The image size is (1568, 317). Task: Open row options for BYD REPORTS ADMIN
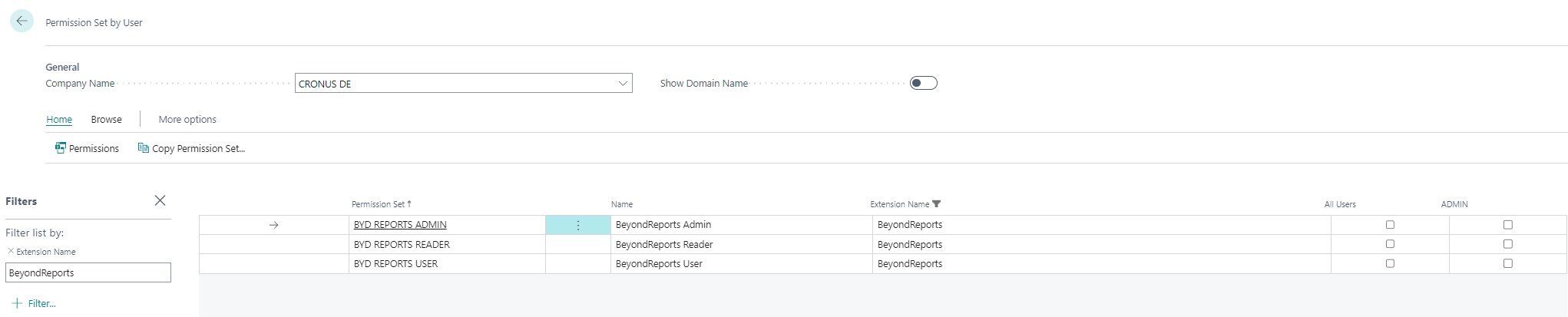pyautogui.click(x=577, y=225)
